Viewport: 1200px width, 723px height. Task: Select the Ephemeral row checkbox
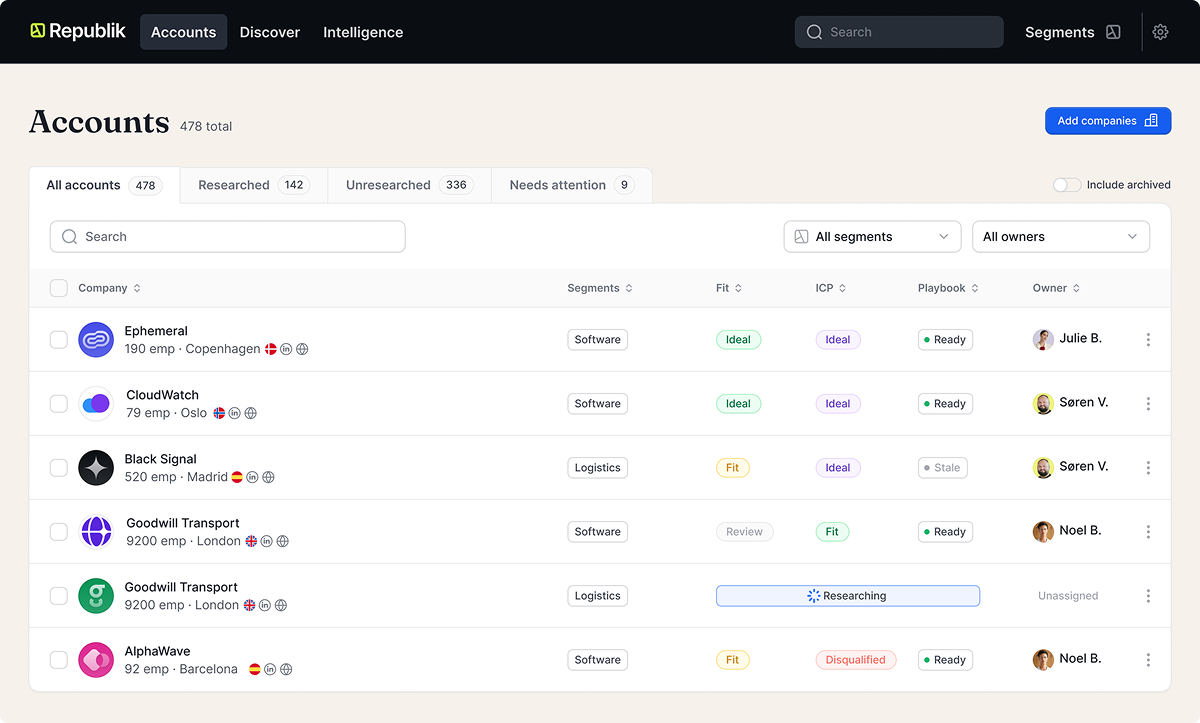pyautogui.click(x=59, y=340)
